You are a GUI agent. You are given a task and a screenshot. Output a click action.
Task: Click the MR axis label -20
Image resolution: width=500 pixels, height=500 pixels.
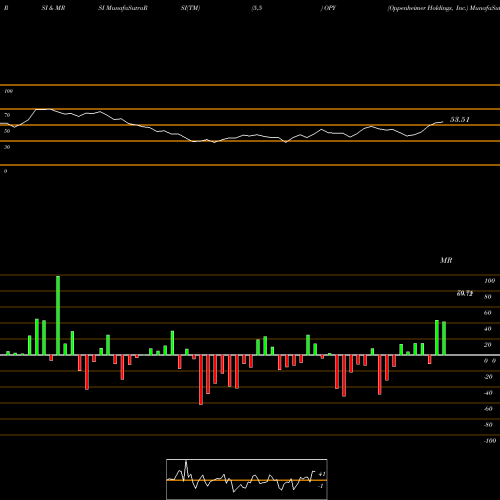(488, 377)
